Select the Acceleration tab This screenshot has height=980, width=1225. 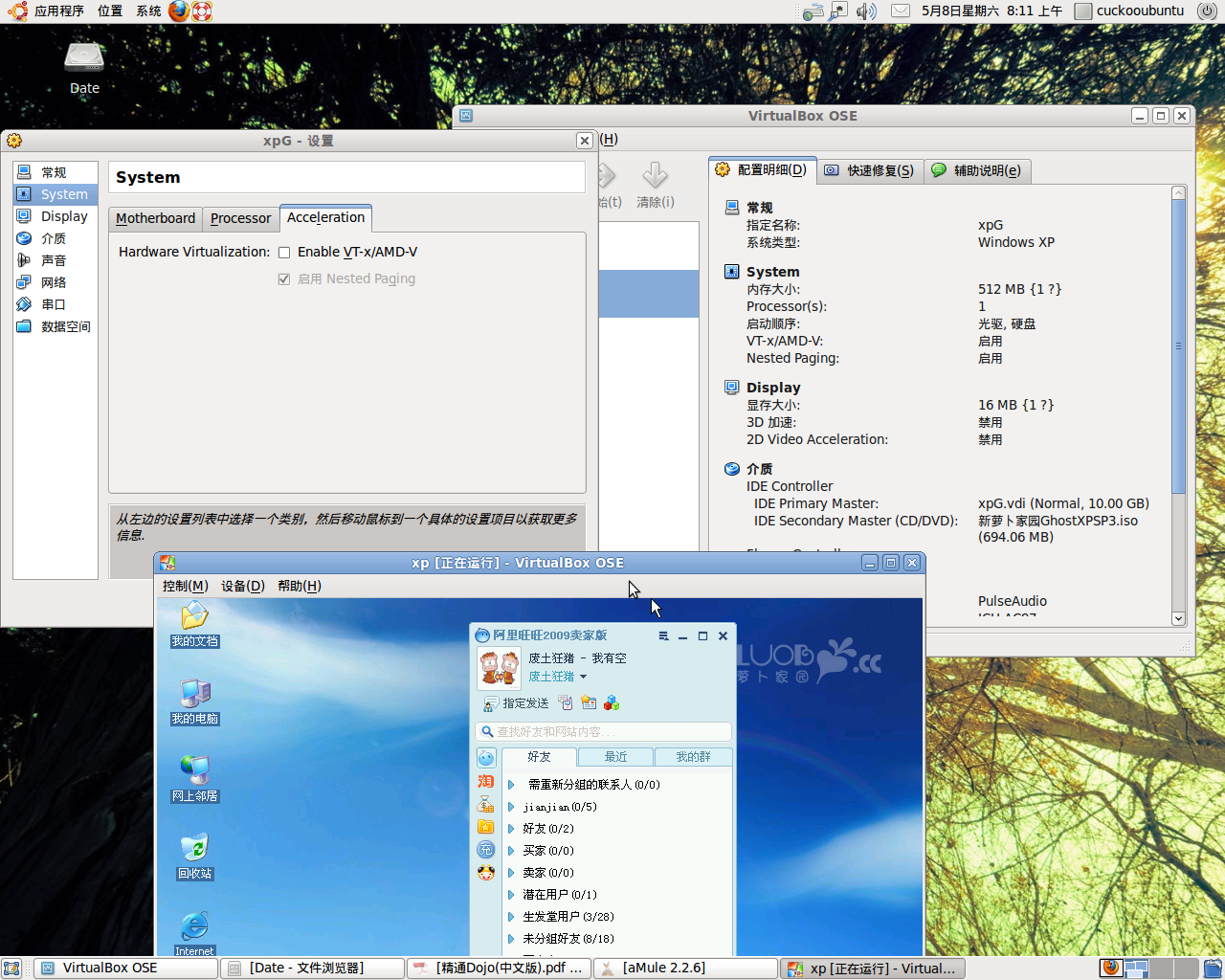[x=325, y=217]
